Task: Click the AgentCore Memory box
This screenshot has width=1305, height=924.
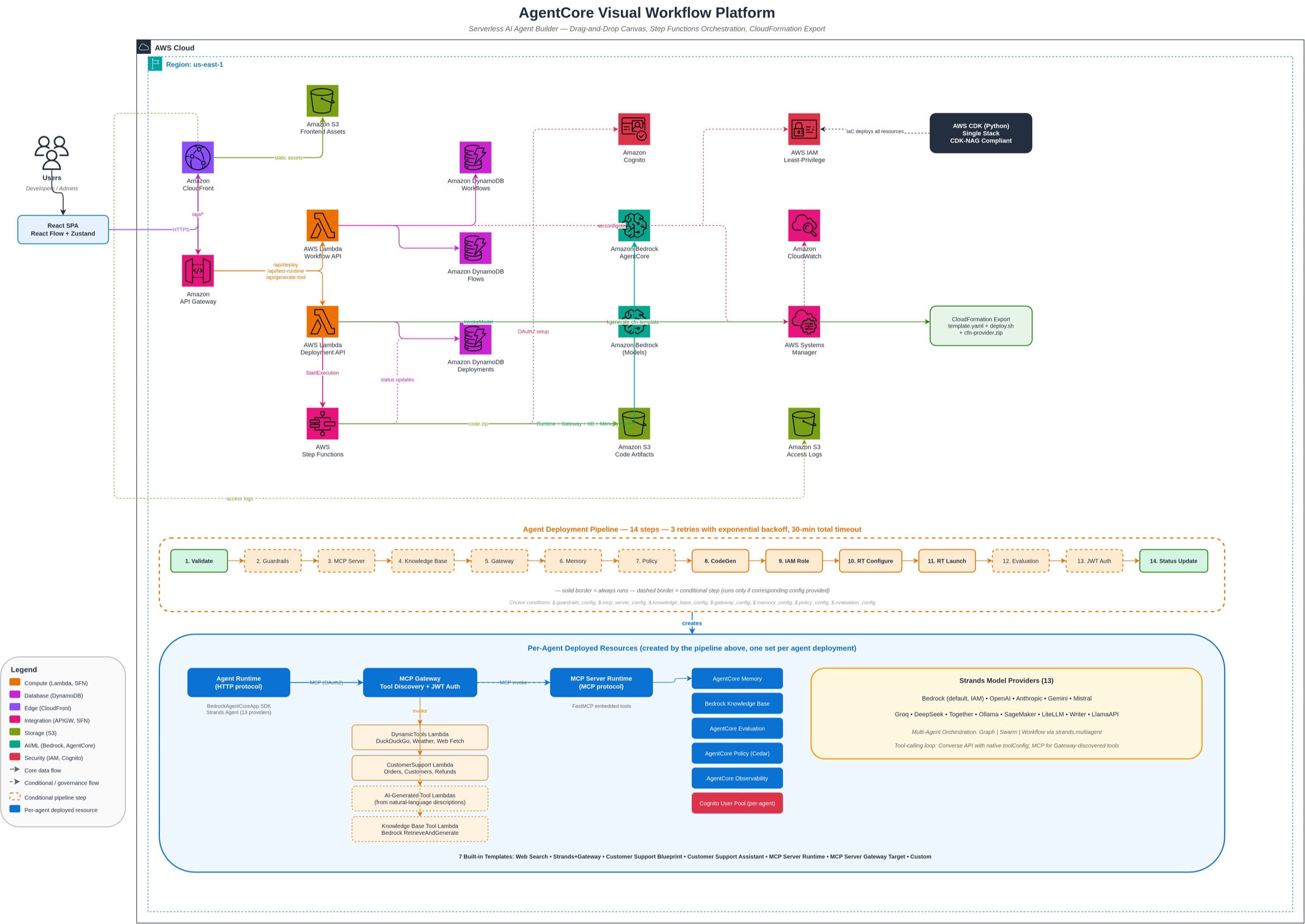Action: pyautogui.click(x=737, y=678)
